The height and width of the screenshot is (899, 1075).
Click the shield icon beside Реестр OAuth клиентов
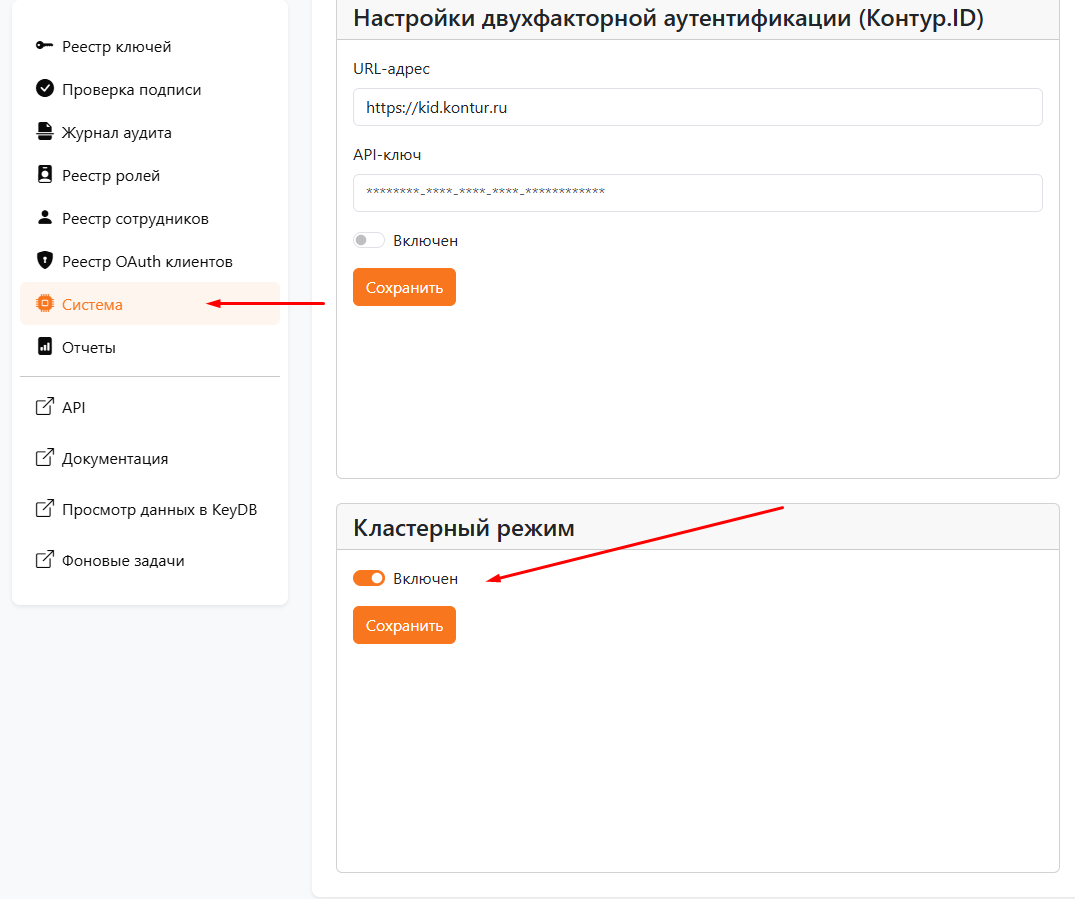[x=45, y=261]
